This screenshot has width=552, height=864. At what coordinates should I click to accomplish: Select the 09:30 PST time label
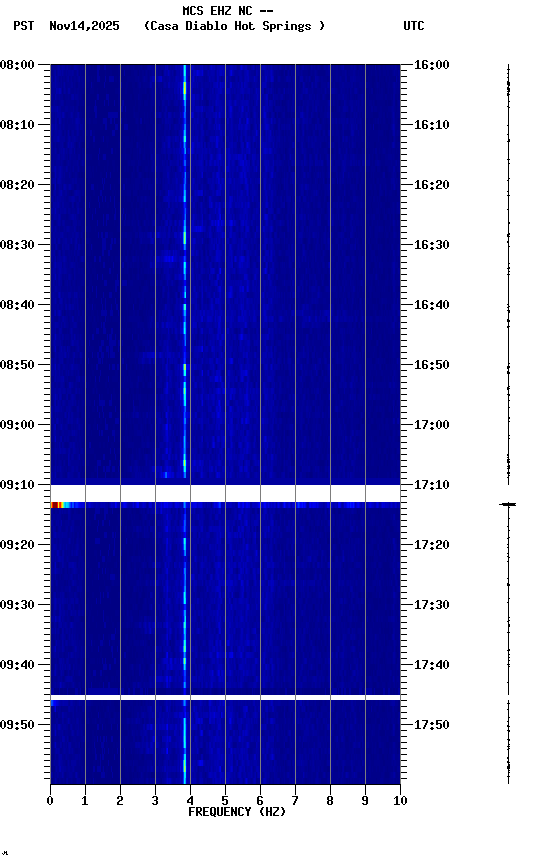17,605
